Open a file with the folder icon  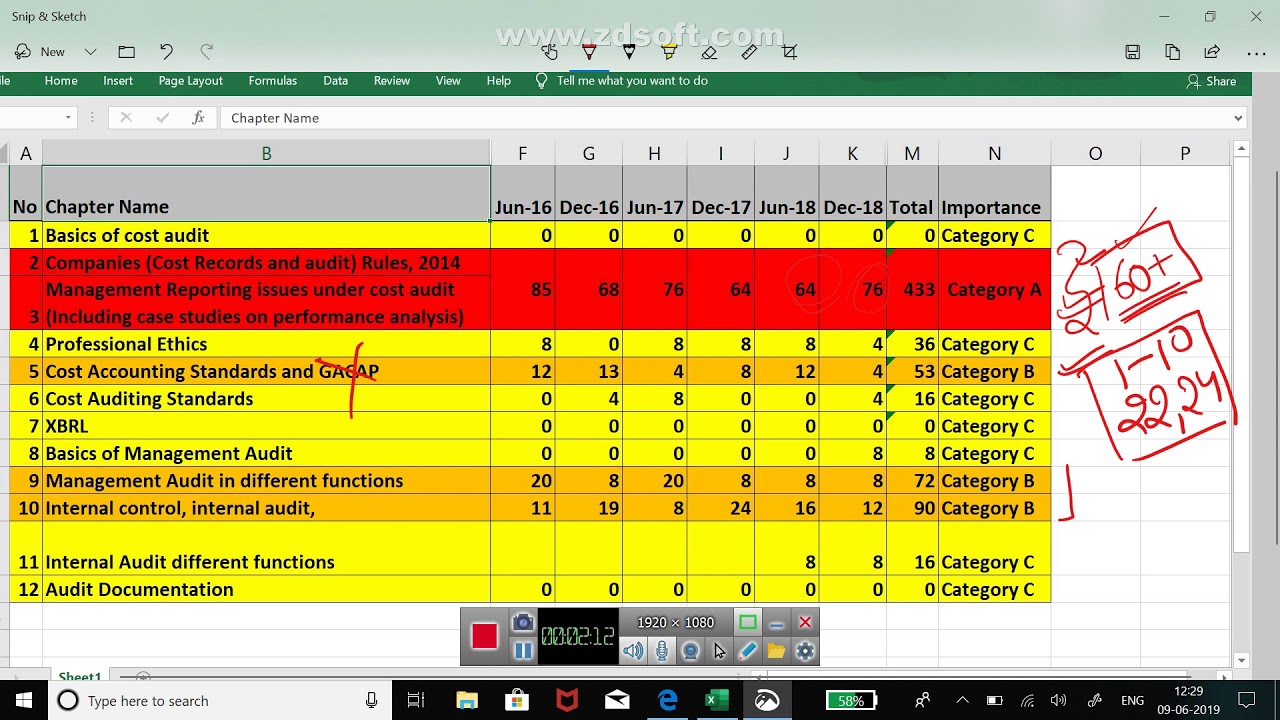126,52
